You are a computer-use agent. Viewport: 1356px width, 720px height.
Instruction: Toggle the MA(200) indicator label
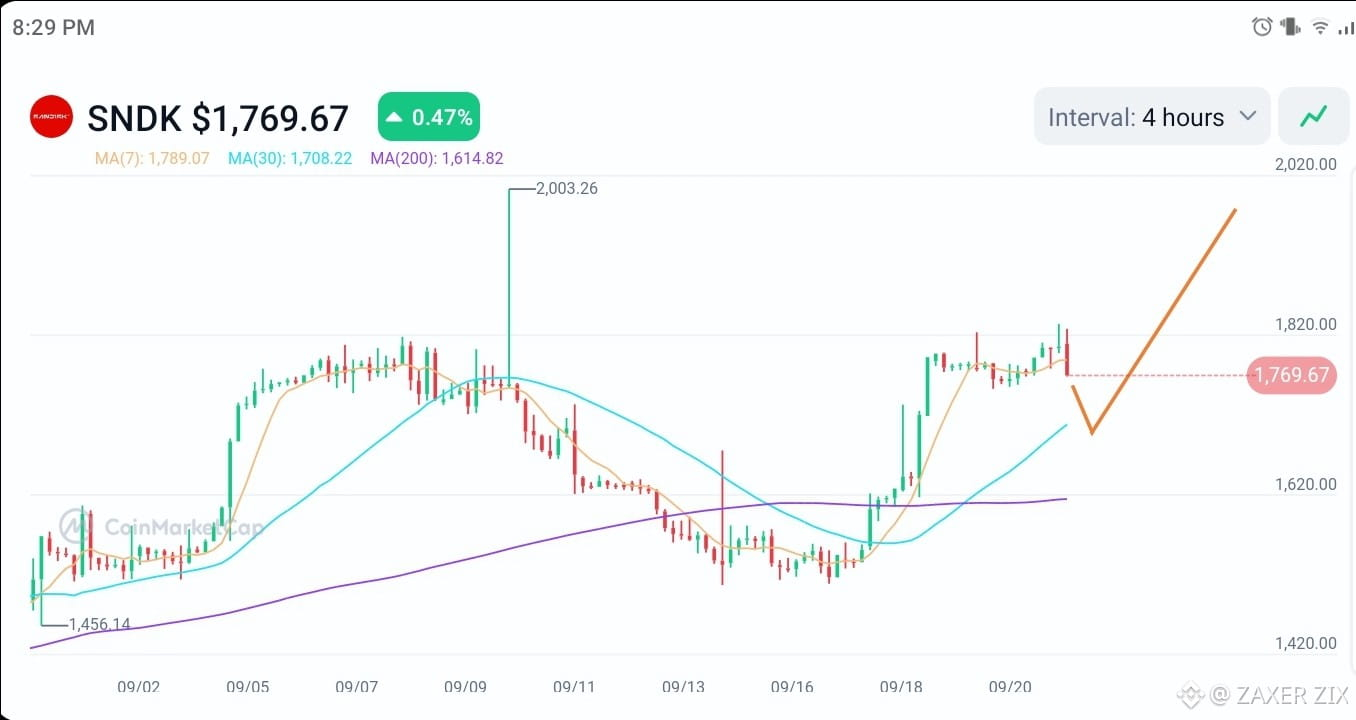pos(437,158)
